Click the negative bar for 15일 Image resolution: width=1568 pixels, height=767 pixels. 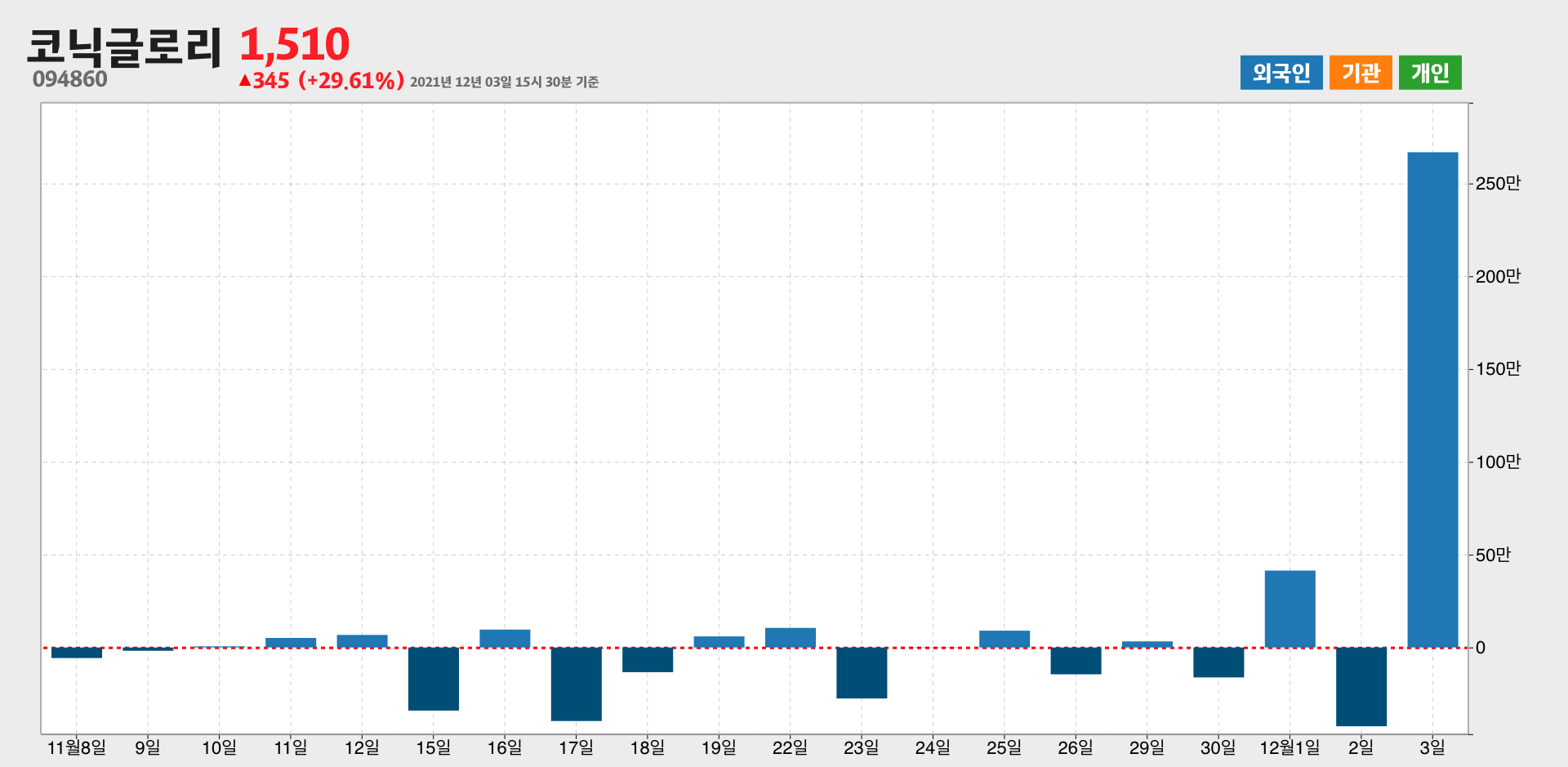434,679
